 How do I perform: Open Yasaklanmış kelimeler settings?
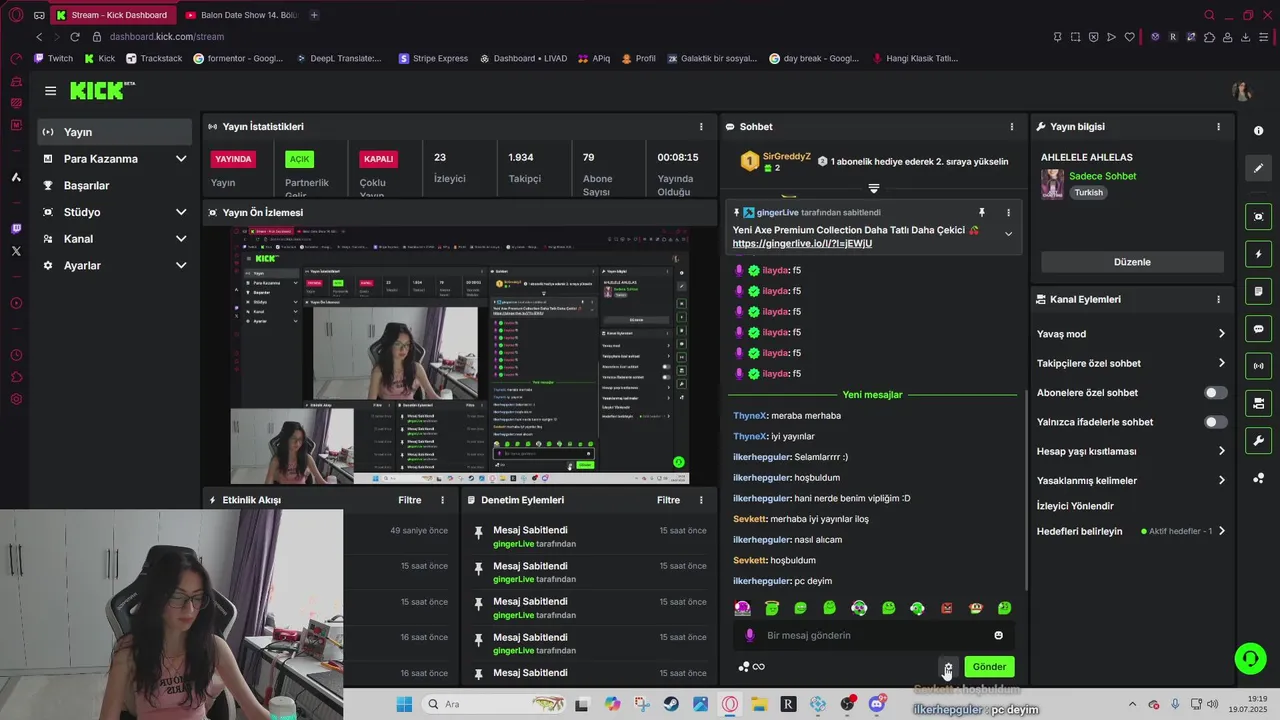[1131, 480]
